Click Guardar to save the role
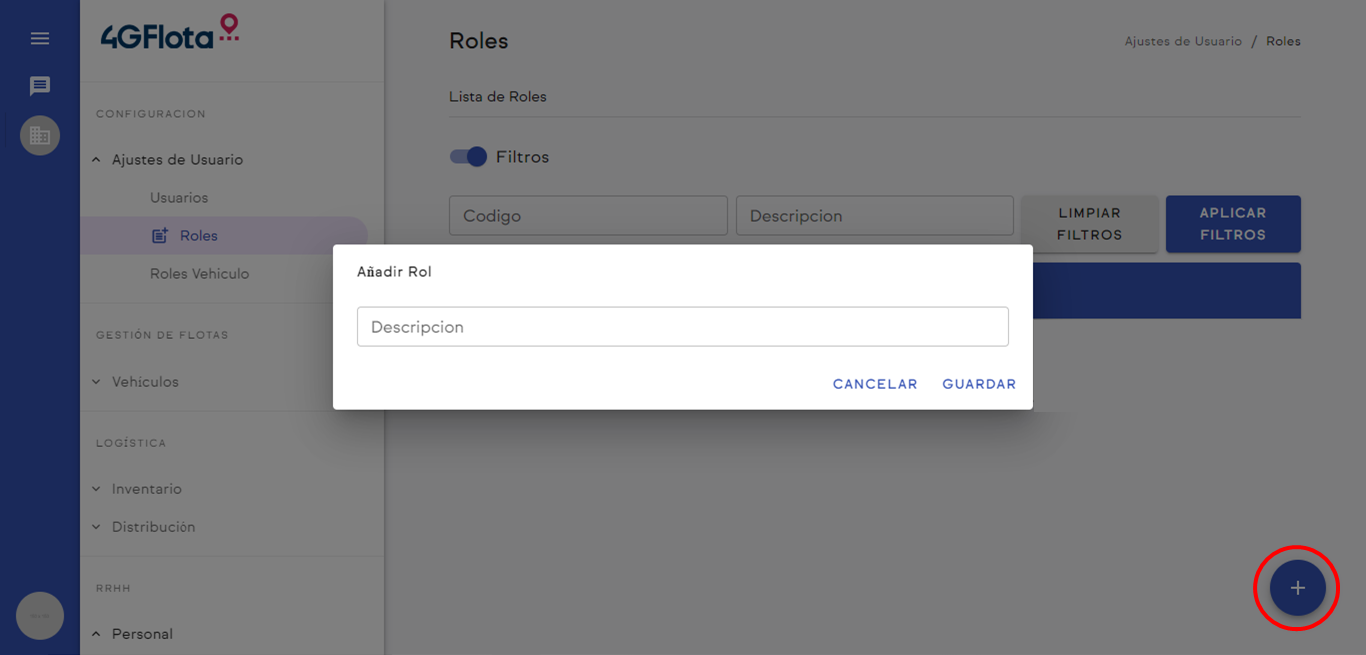The image size is (1366, 655). point(979,384)
